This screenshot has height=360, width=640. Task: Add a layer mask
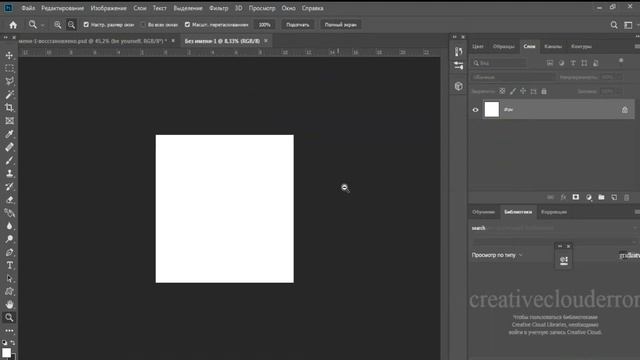576,198
